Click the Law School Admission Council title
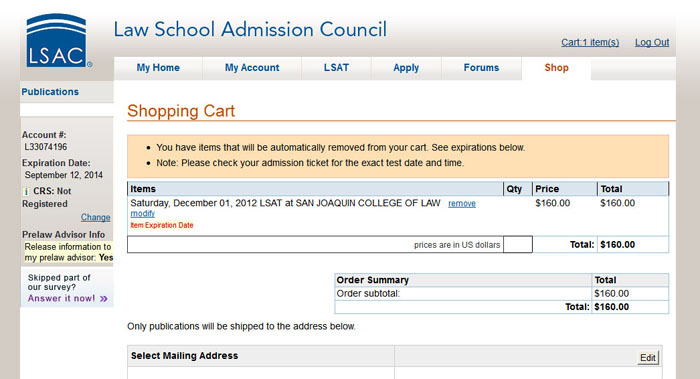Image resolution: width=700 pixels, height=379 pixels. (x=250, y=29)
